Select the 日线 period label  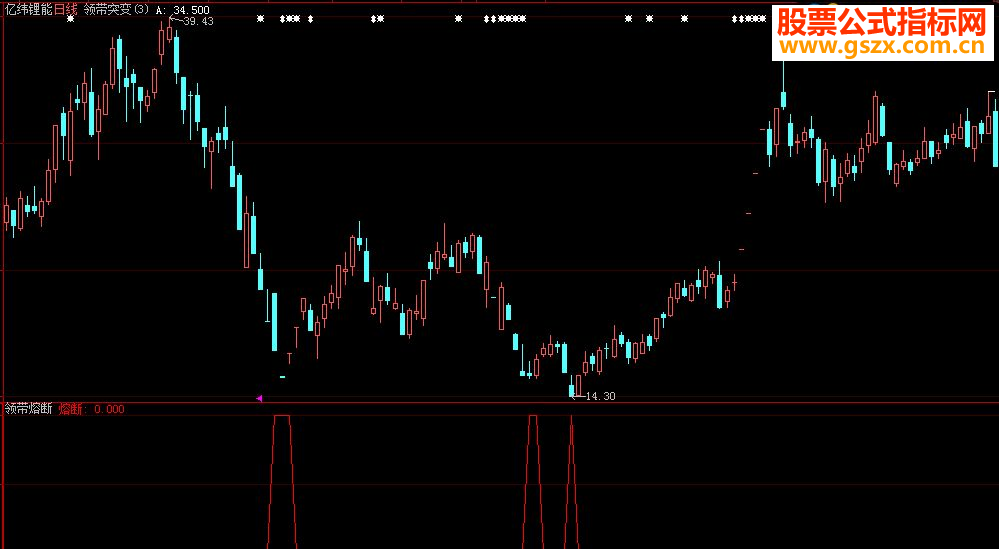point(66,10)
